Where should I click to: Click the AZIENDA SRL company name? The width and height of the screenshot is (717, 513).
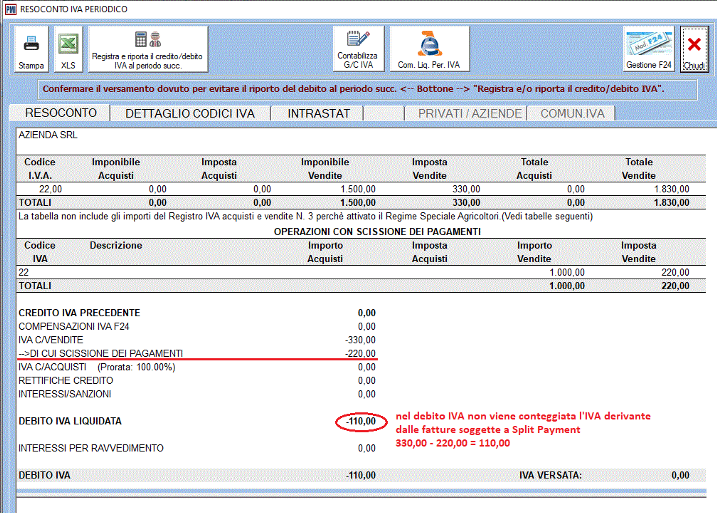[47, 134]
